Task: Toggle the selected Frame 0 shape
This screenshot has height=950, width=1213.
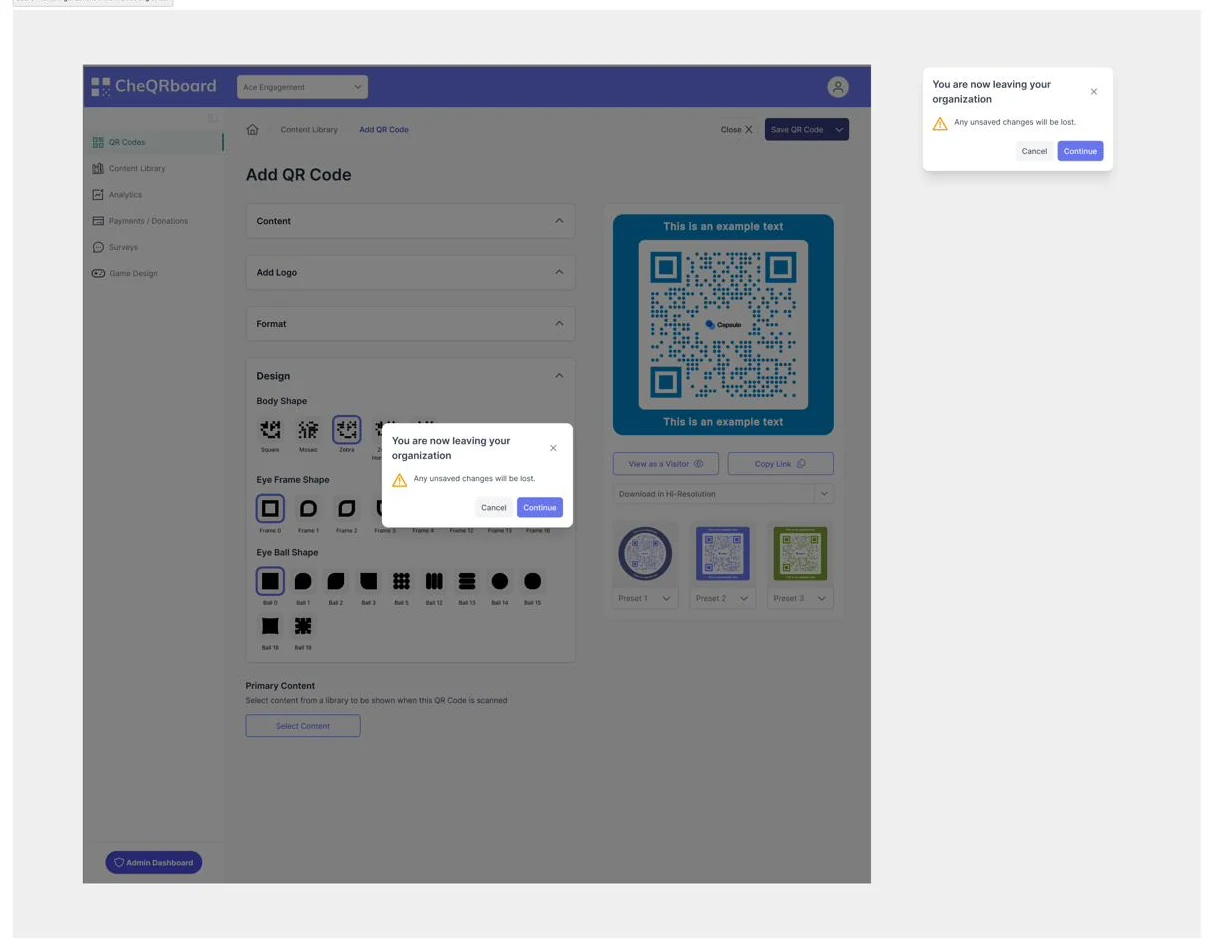Action: pyautogui.click(x=270, y=509)
